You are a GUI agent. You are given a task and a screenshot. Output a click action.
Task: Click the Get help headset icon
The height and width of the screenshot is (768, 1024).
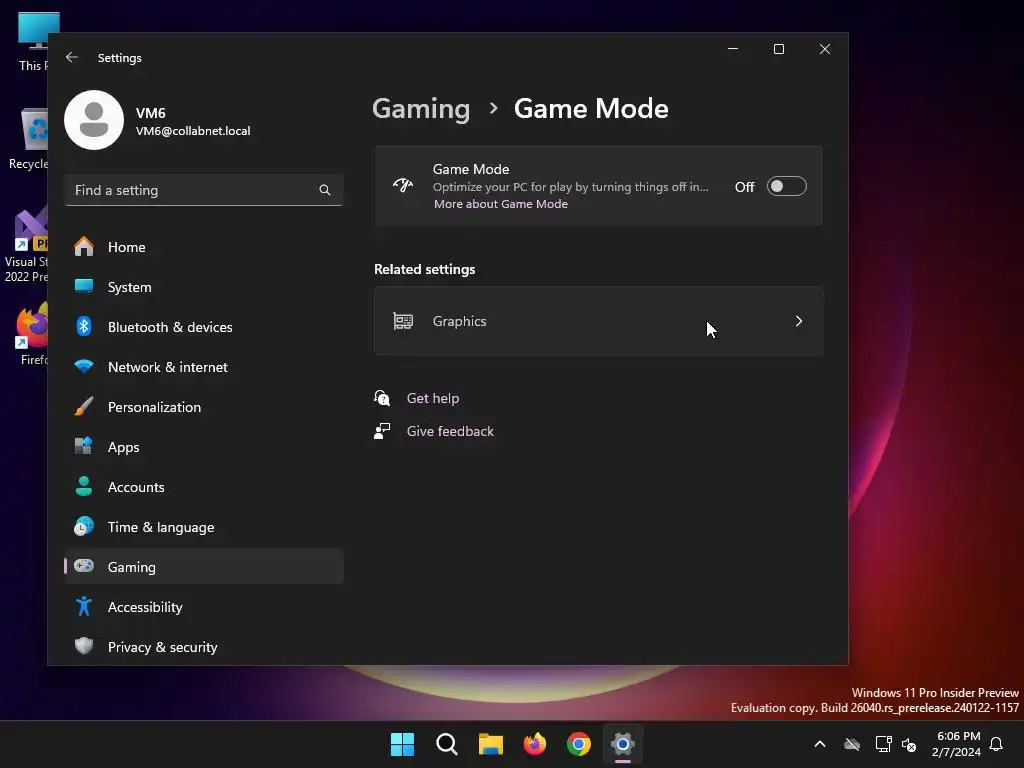(382, 398)
